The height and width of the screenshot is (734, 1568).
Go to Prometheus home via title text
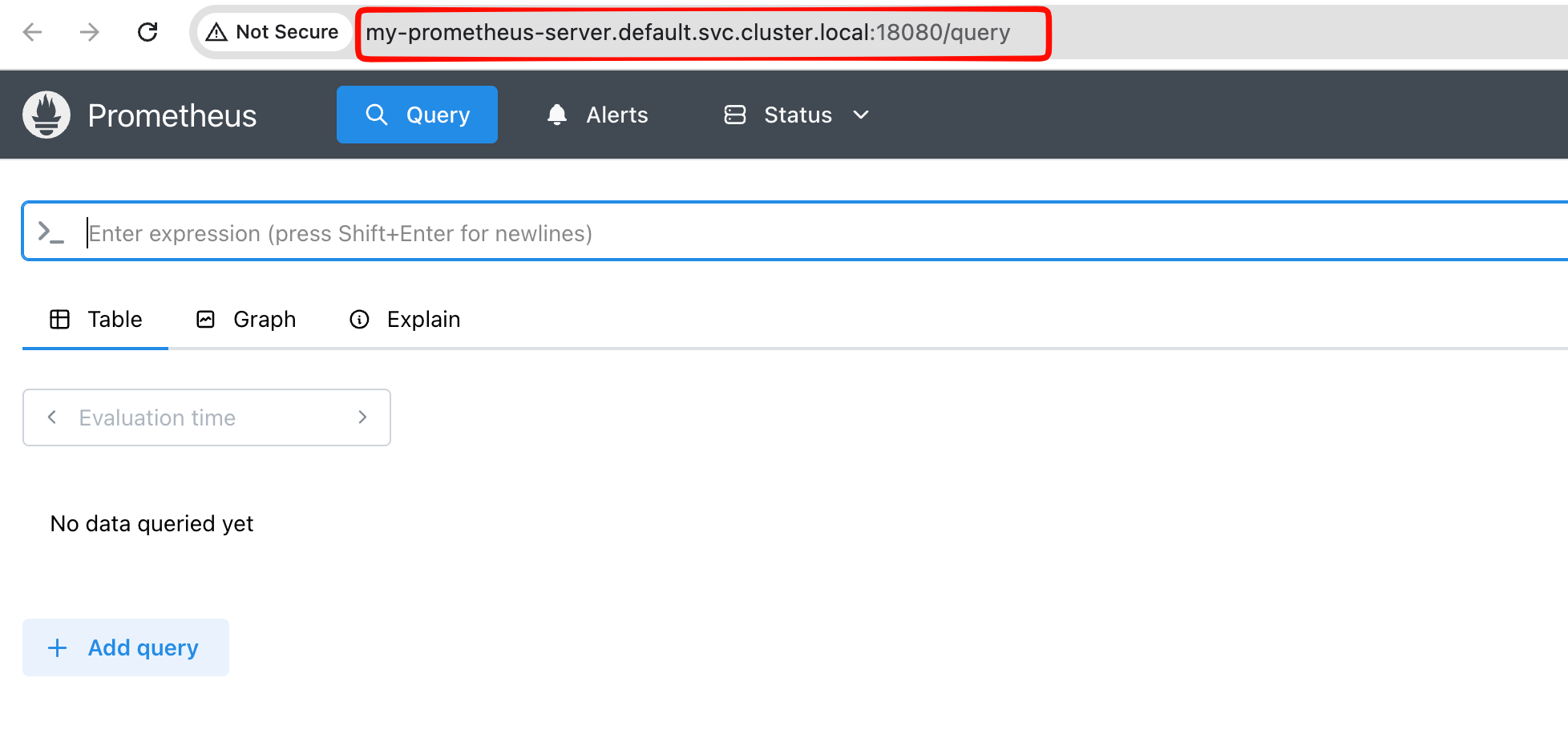click(172, 115)
